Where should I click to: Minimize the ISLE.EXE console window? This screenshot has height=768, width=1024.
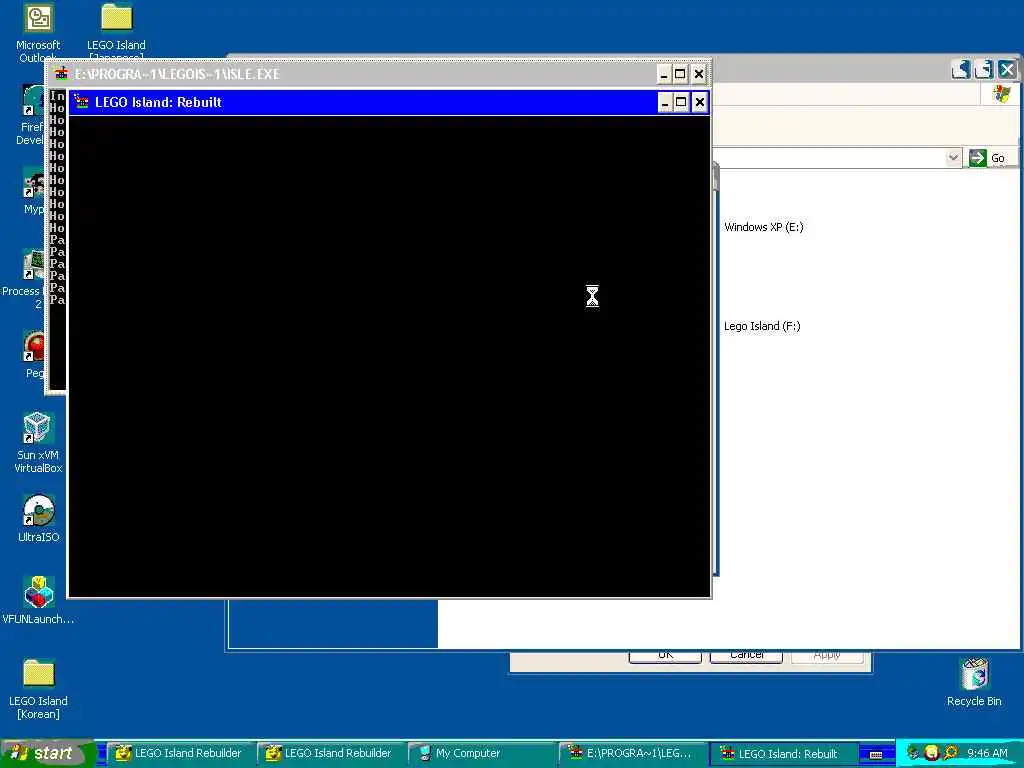[664, 74]
